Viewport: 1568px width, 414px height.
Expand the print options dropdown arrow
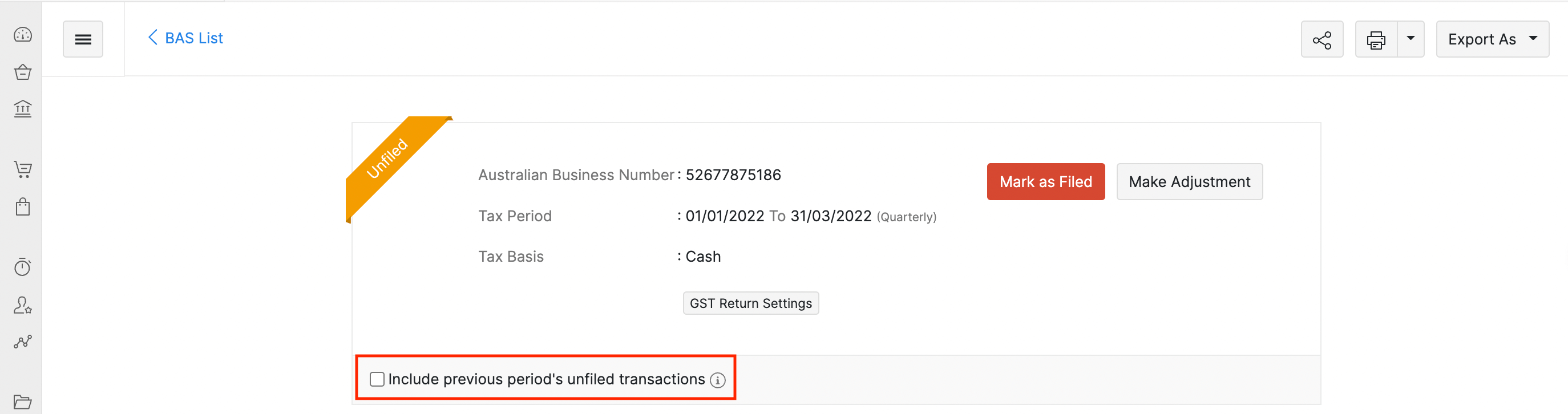(1411, 39)
